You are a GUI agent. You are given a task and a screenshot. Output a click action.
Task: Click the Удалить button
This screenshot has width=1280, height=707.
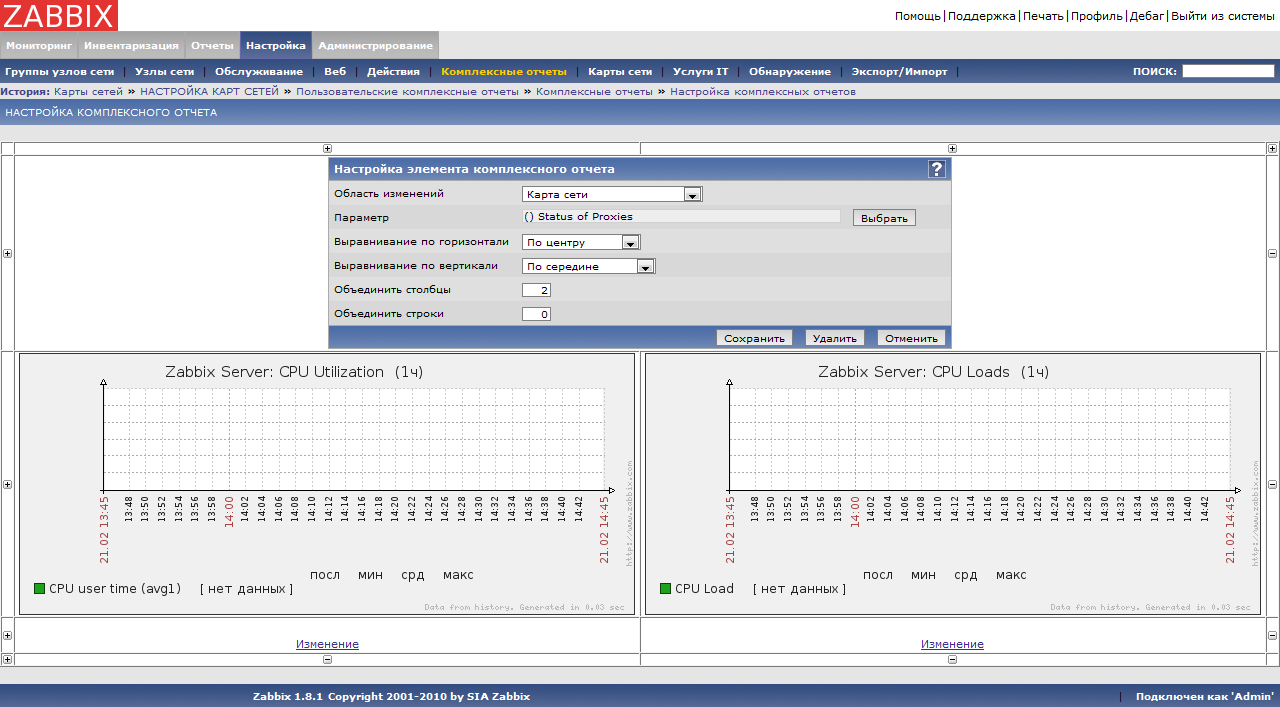835,338
